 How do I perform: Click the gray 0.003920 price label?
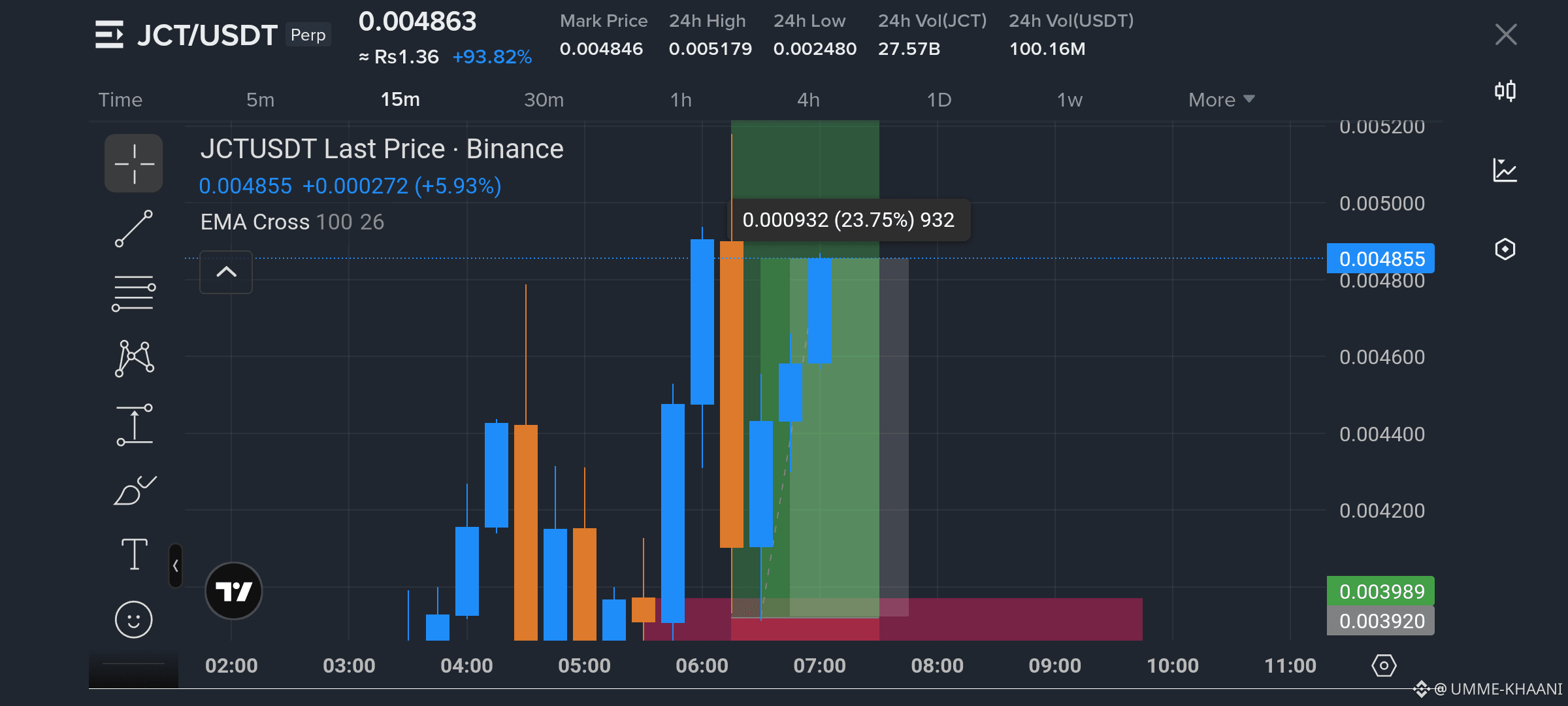coord(1381,620)
